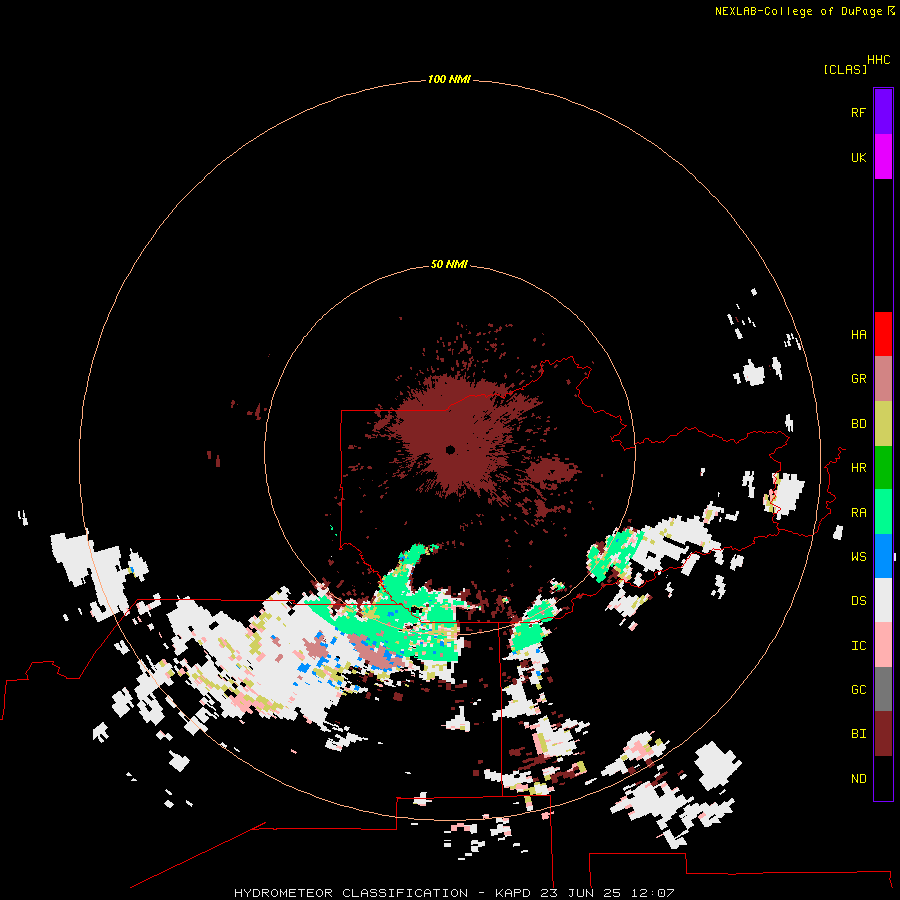Click the BI legend label
Image resolution: width=900 pixels, height=900 pixels.
pyautogui.click(x=859, y=734)
